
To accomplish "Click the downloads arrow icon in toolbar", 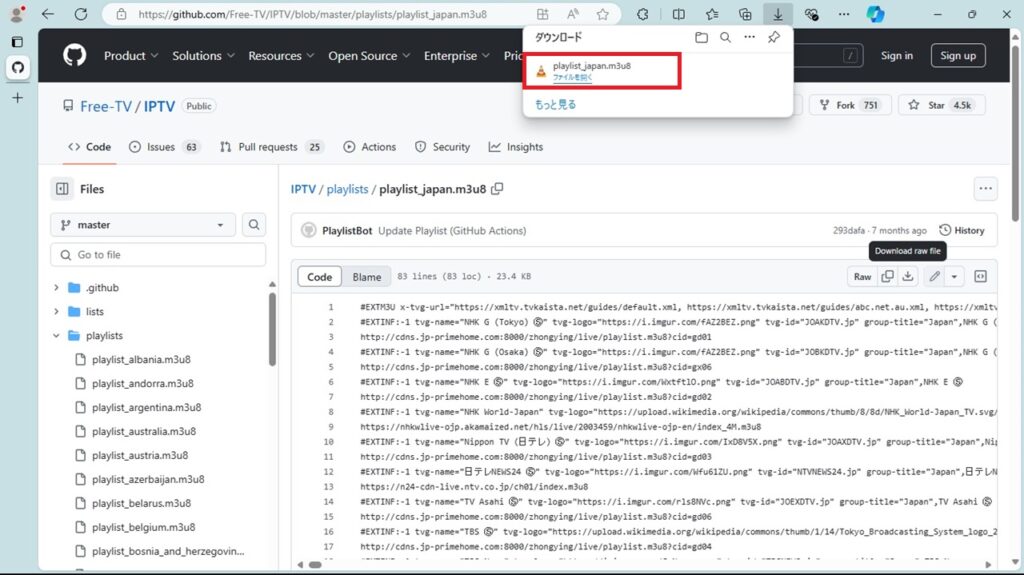I will pos(778,14).
